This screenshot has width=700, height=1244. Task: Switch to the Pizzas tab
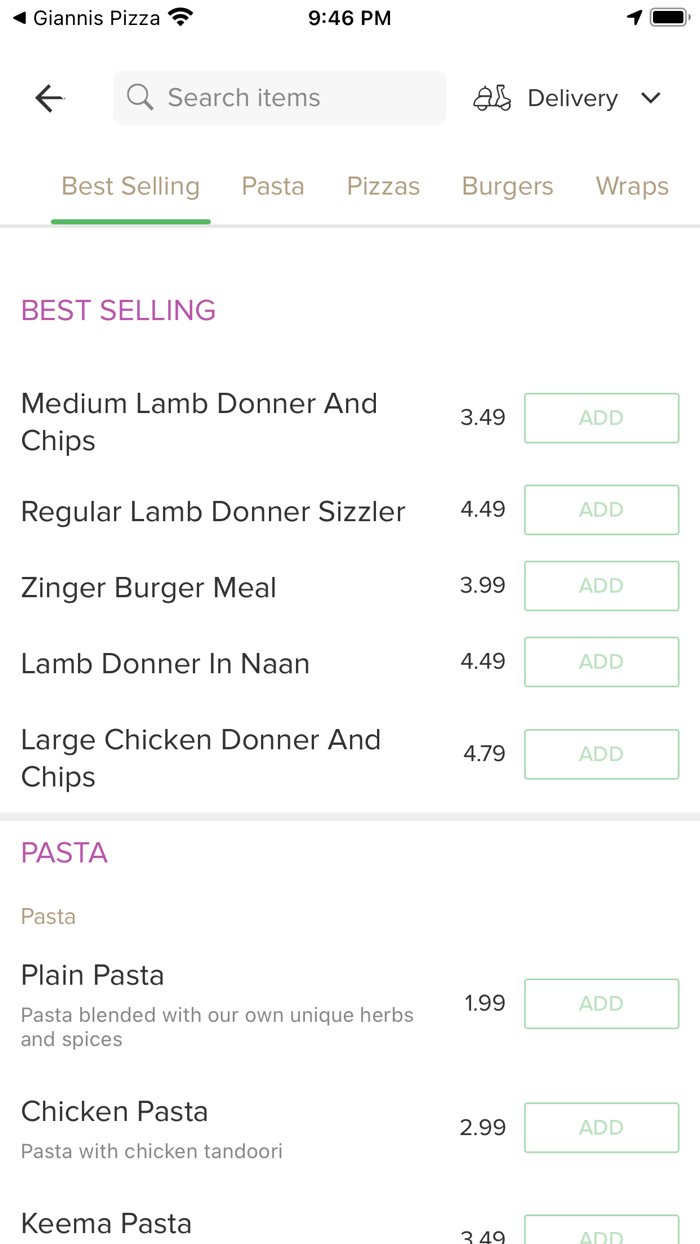click(x=383, y=187)
